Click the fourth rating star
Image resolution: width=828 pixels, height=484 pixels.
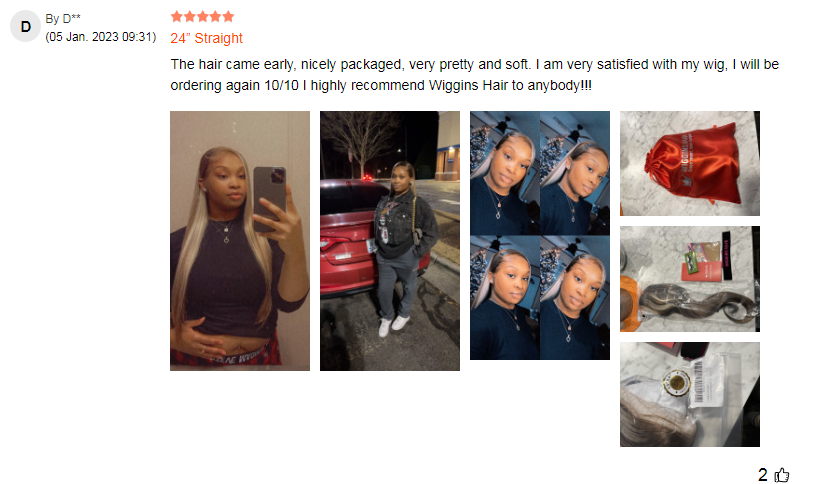click(215, 16)
